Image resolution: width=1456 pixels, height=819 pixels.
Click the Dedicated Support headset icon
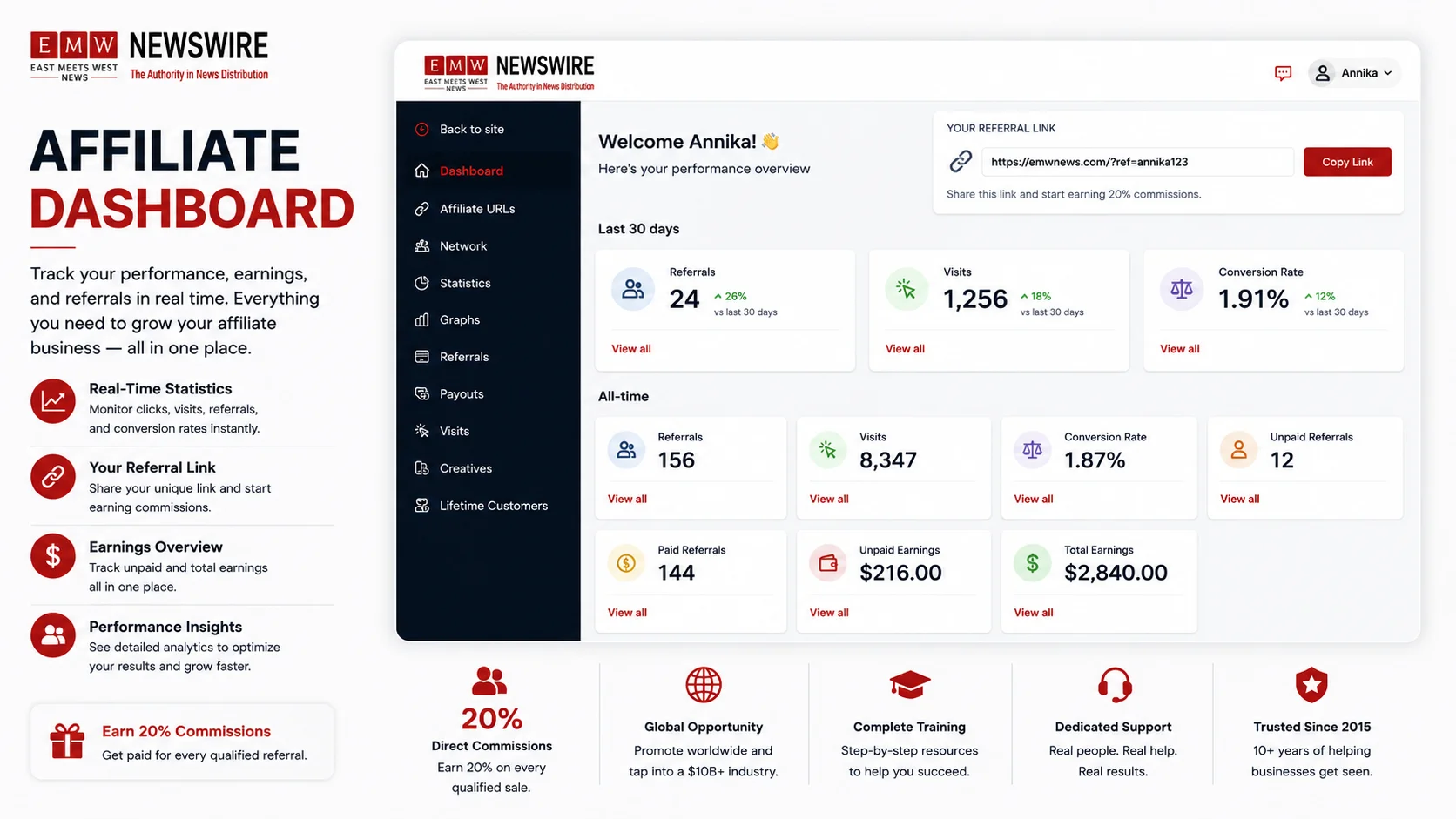coord(1115,685)
